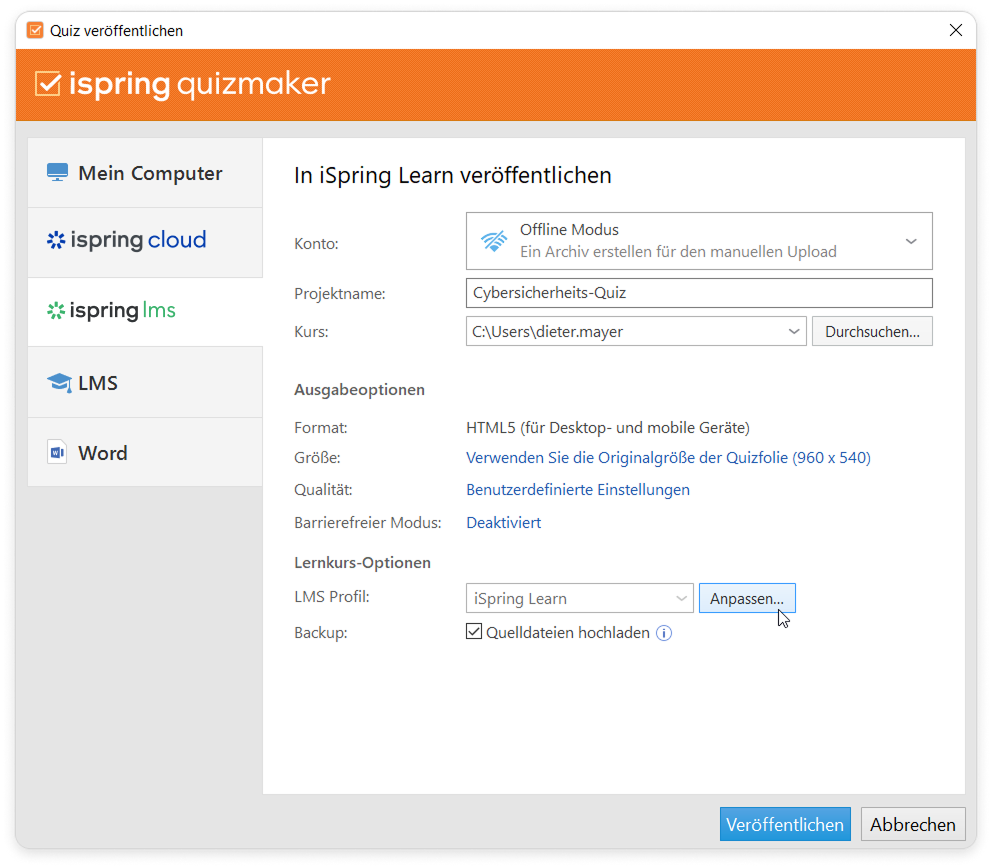Image resolution: width=992 pixels, height=868 pixels.
Task: Click the Word document icon
Action: 57,453
